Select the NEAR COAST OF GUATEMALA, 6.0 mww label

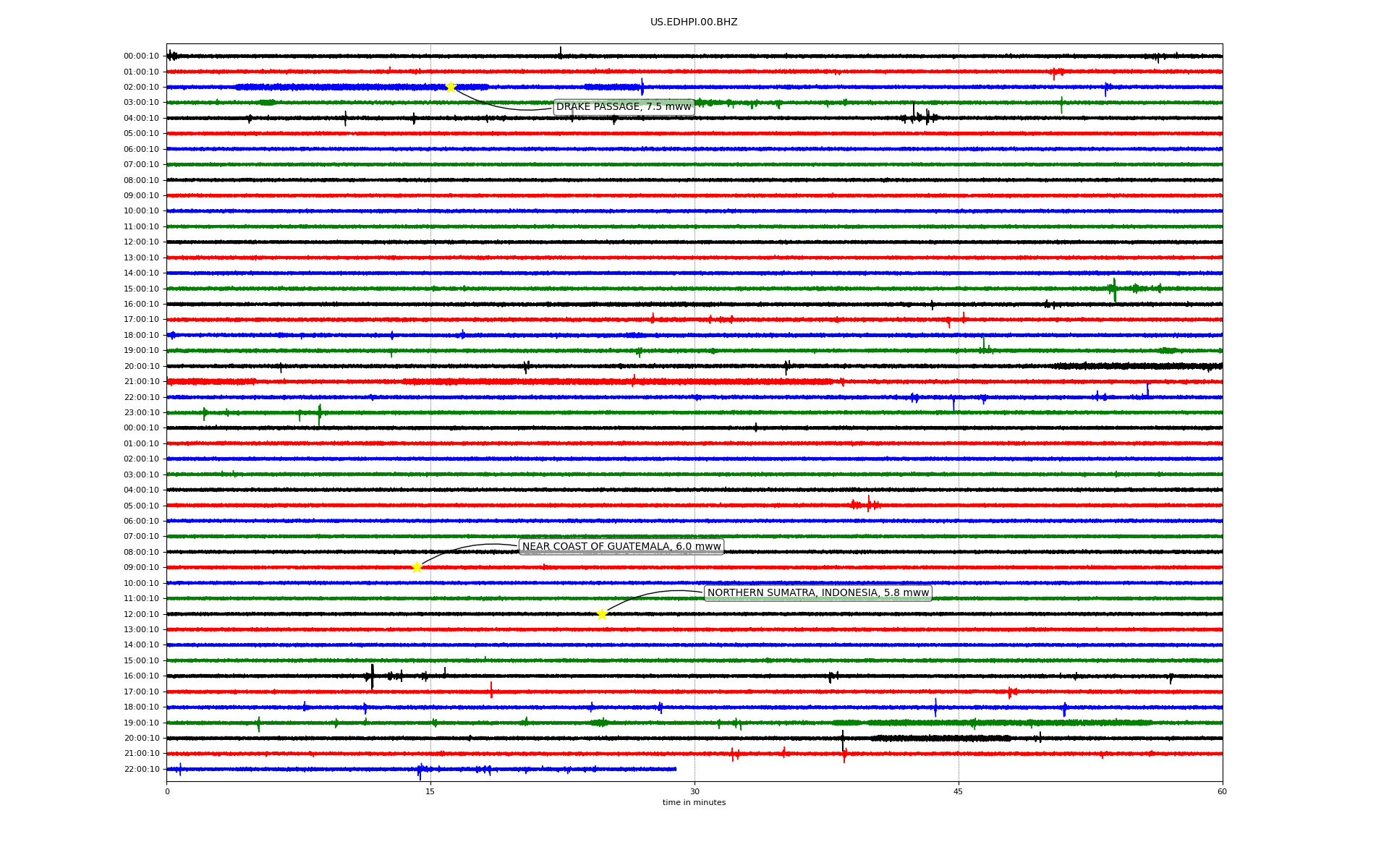621,547
